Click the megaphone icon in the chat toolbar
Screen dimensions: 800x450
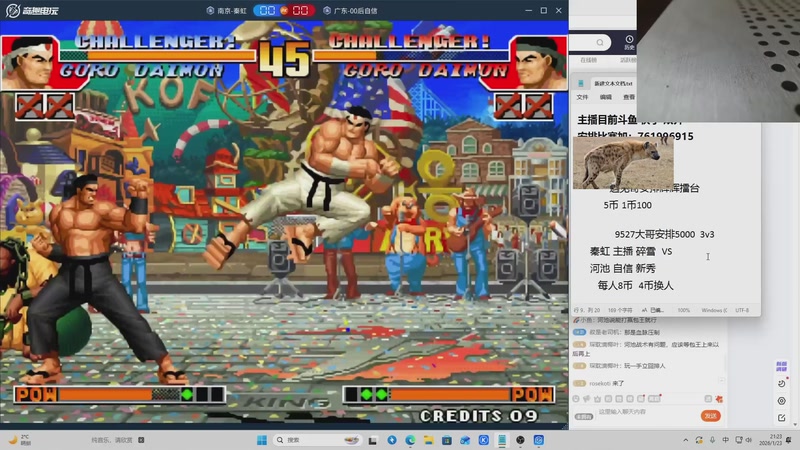point(587,399)
